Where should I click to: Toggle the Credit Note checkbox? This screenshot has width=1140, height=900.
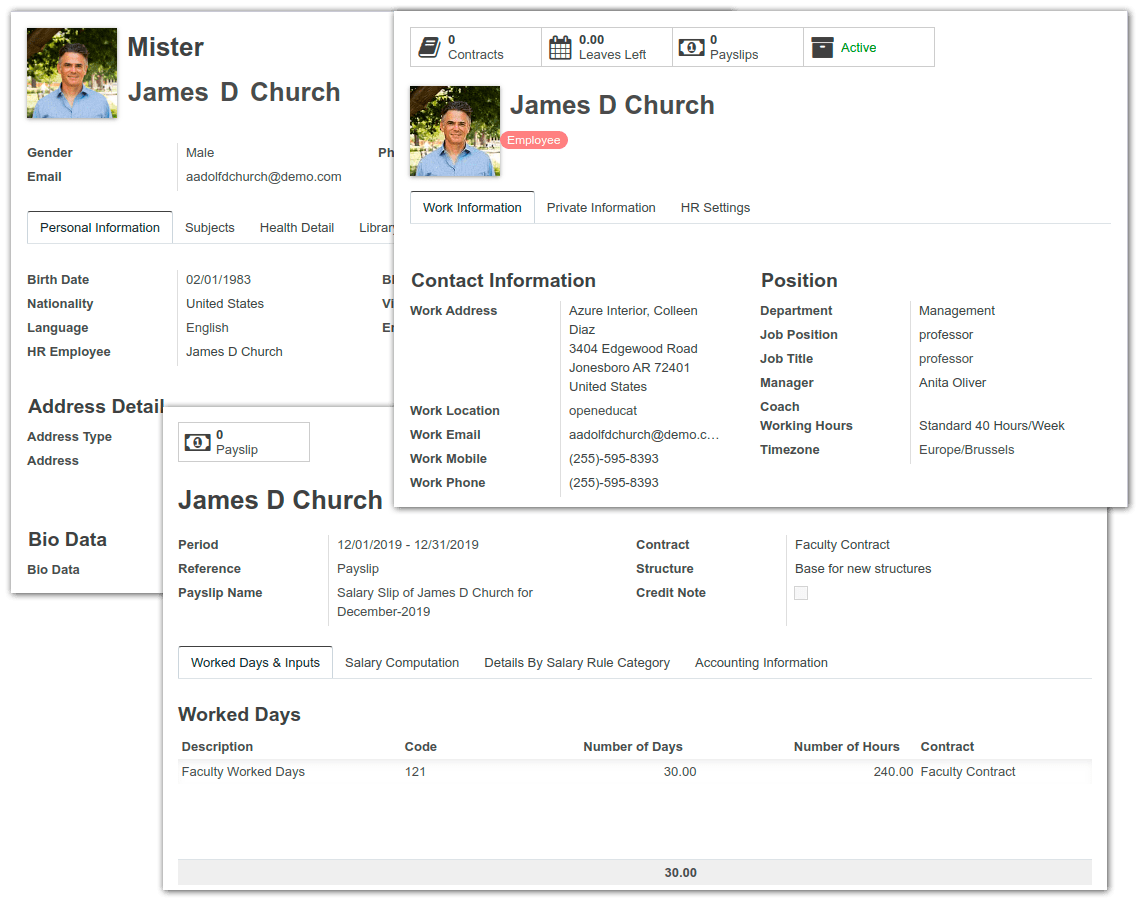(801, 593)
